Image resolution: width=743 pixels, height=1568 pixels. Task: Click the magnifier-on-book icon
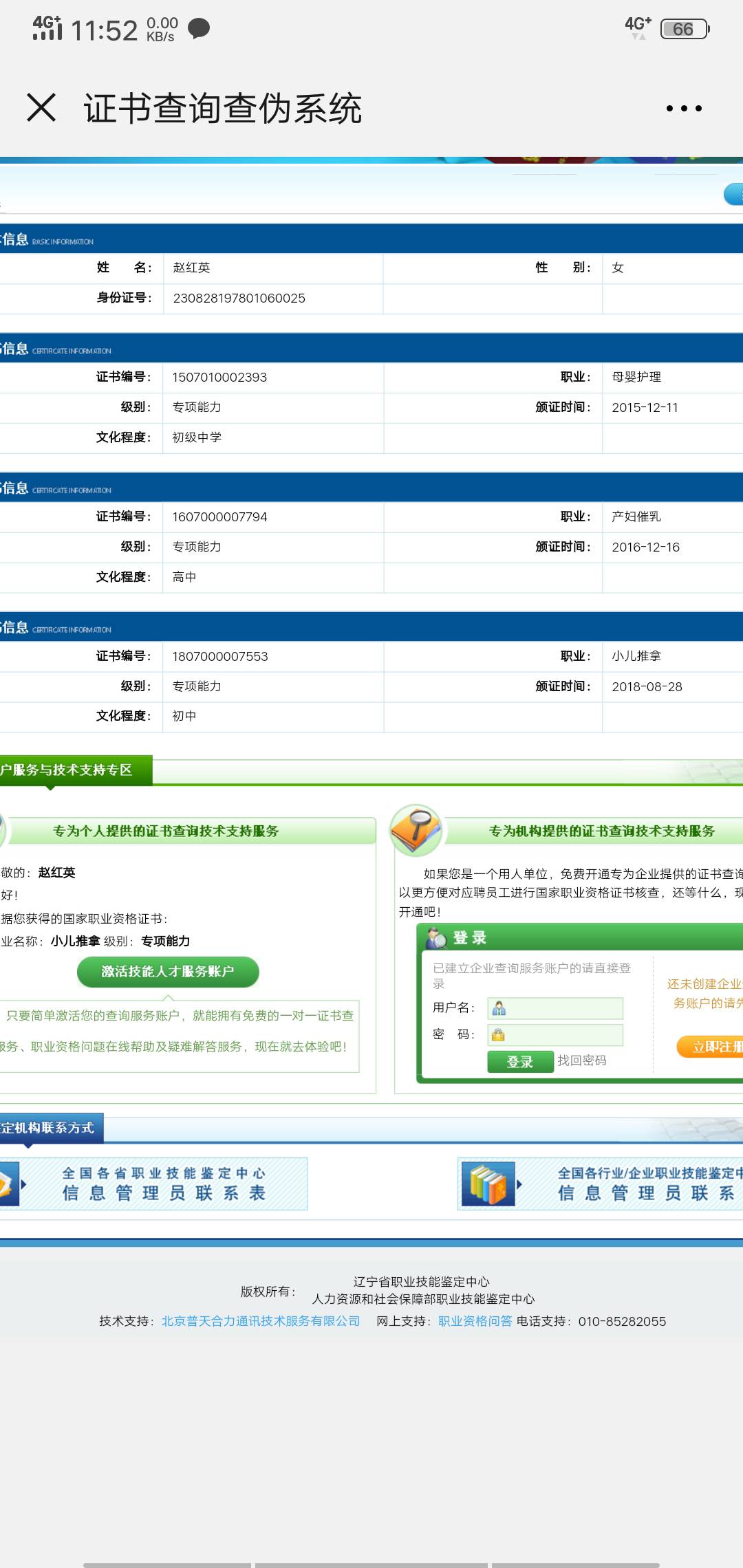click(x=416, y=829)
